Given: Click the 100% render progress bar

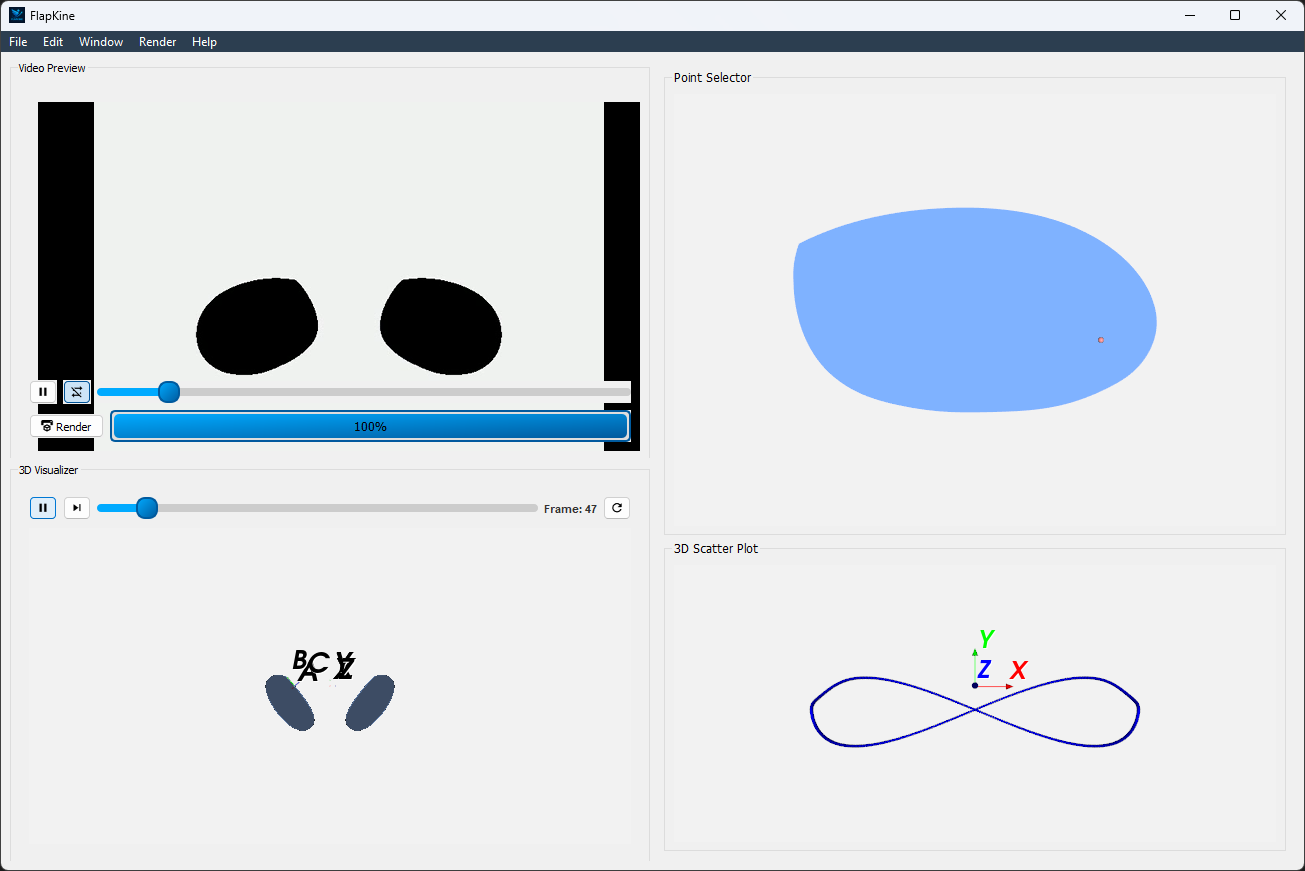Looking at the screenshot, I should click(x=370, y=426).
